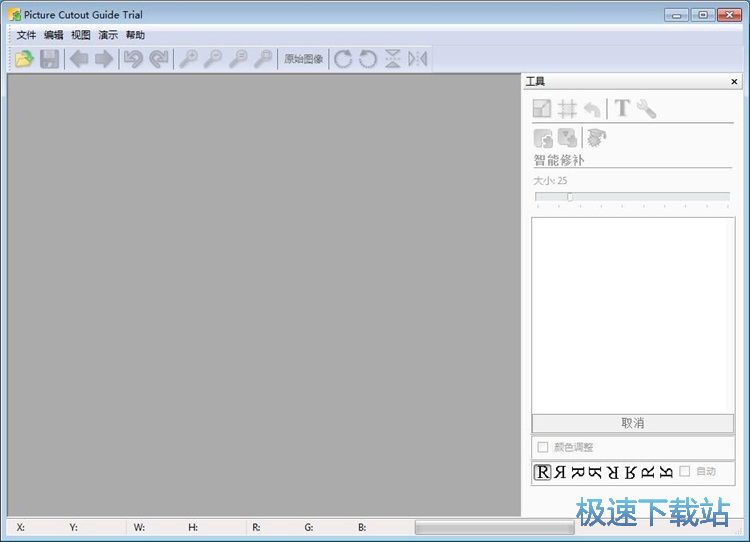
Task: Rotate image counterclockwise
Action: tap(368, 59)
